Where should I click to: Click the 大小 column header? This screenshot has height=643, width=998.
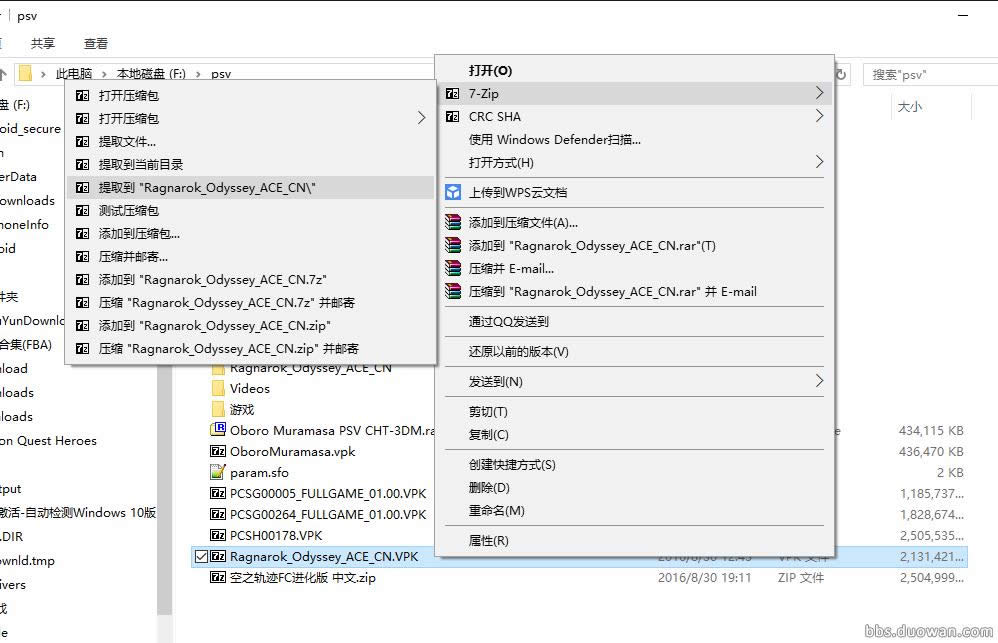tap(909, 107)
